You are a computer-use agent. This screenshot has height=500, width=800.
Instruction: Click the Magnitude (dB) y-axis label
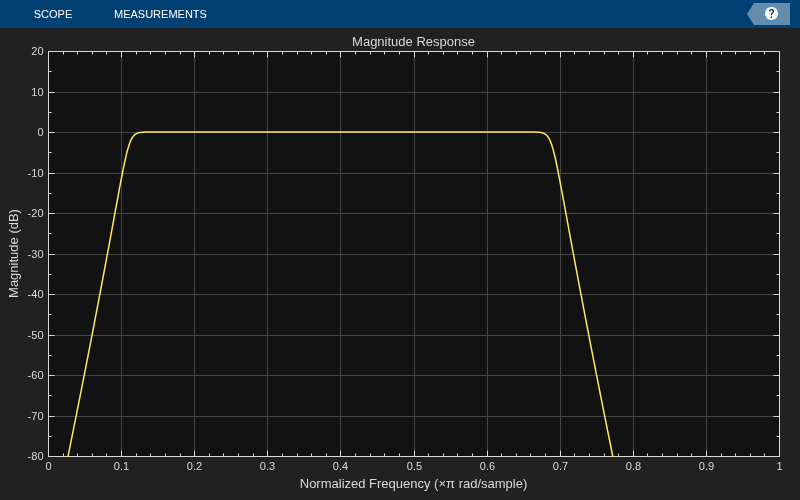coord(14,254)
